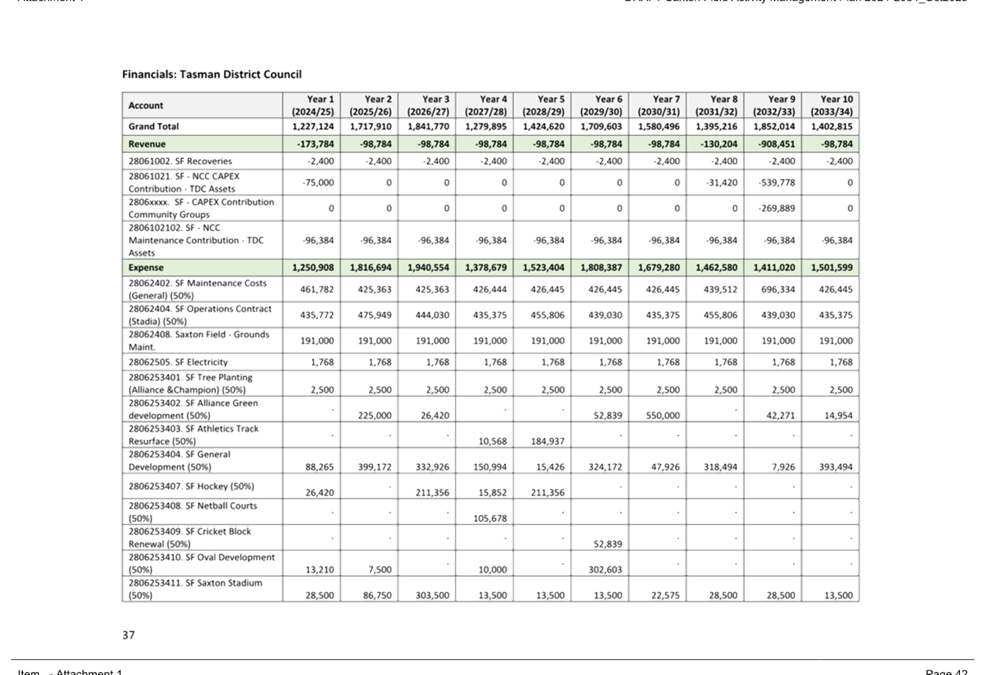Image resolution: width=984 pixels, height=675 pixels.
Task: Select 'SF Cricket Block Renewal (50%)' label
Action: (x=190, y=538)
